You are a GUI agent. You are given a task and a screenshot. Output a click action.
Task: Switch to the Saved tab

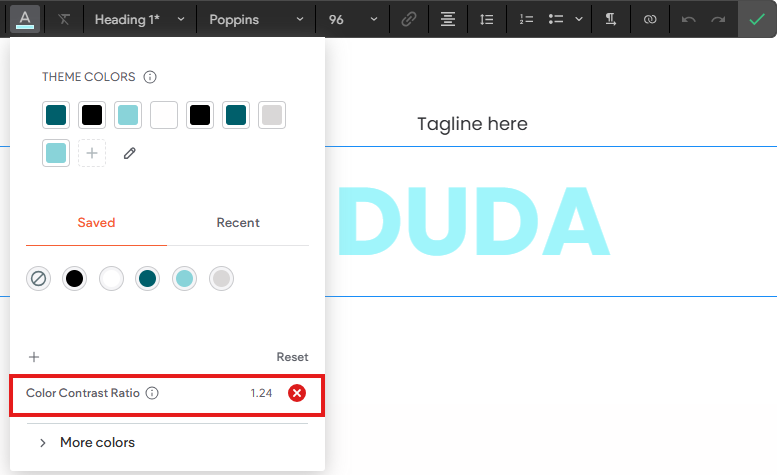coord(96,222)
